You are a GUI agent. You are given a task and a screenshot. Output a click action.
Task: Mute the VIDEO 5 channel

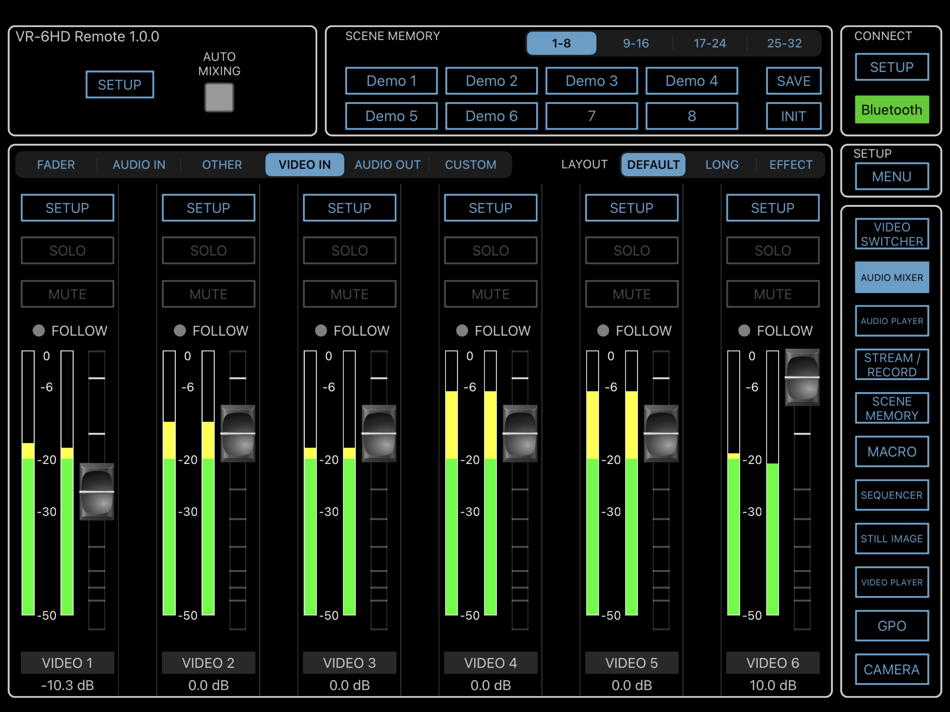632,294
